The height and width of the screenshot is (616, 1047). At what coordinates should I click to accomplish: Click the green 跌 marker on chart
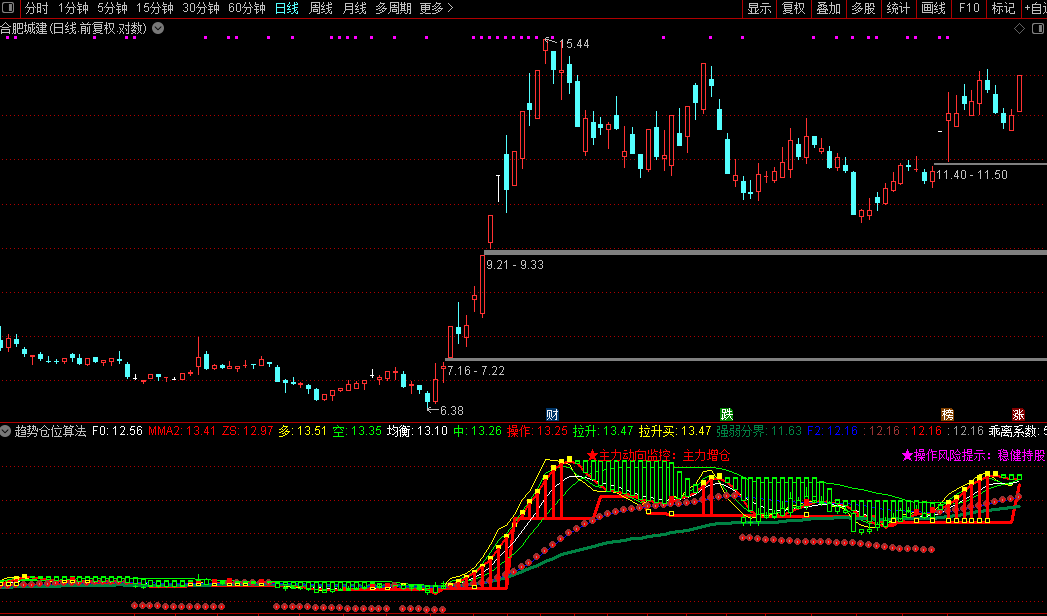click(726, 414)
